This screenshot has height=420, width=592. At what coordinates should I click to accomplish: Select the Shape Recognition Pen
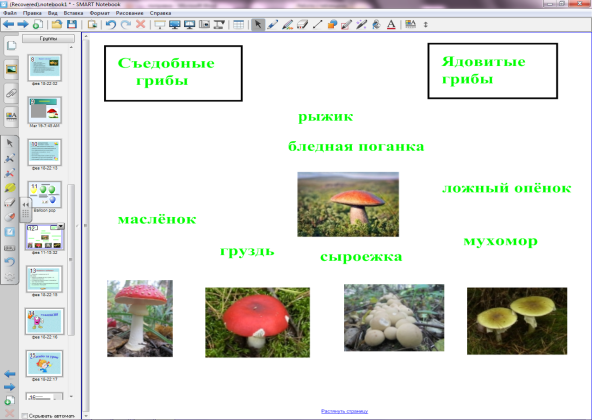[347, 25]
